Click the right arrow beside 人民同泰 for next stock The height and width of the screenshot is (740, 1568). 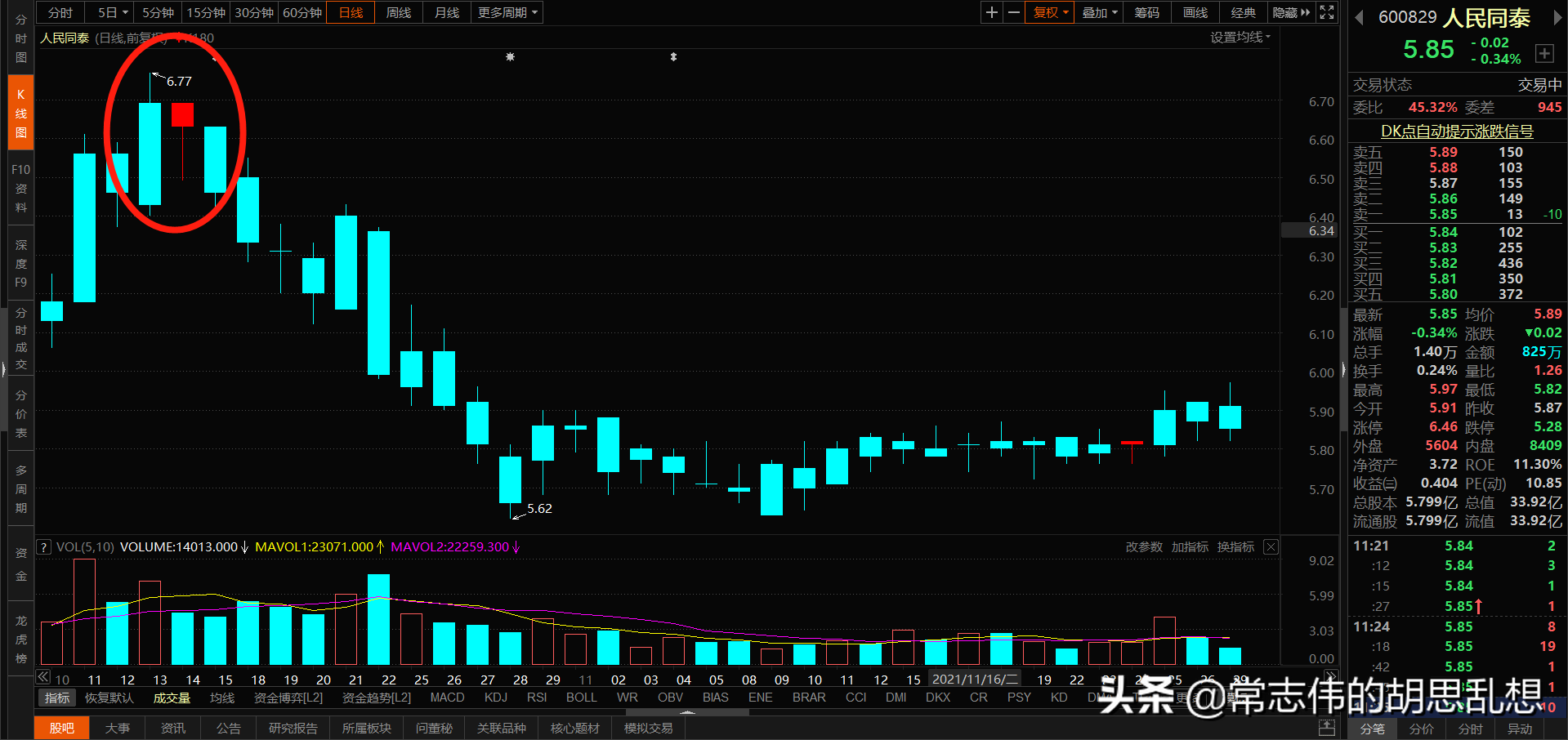point(1559,18)
